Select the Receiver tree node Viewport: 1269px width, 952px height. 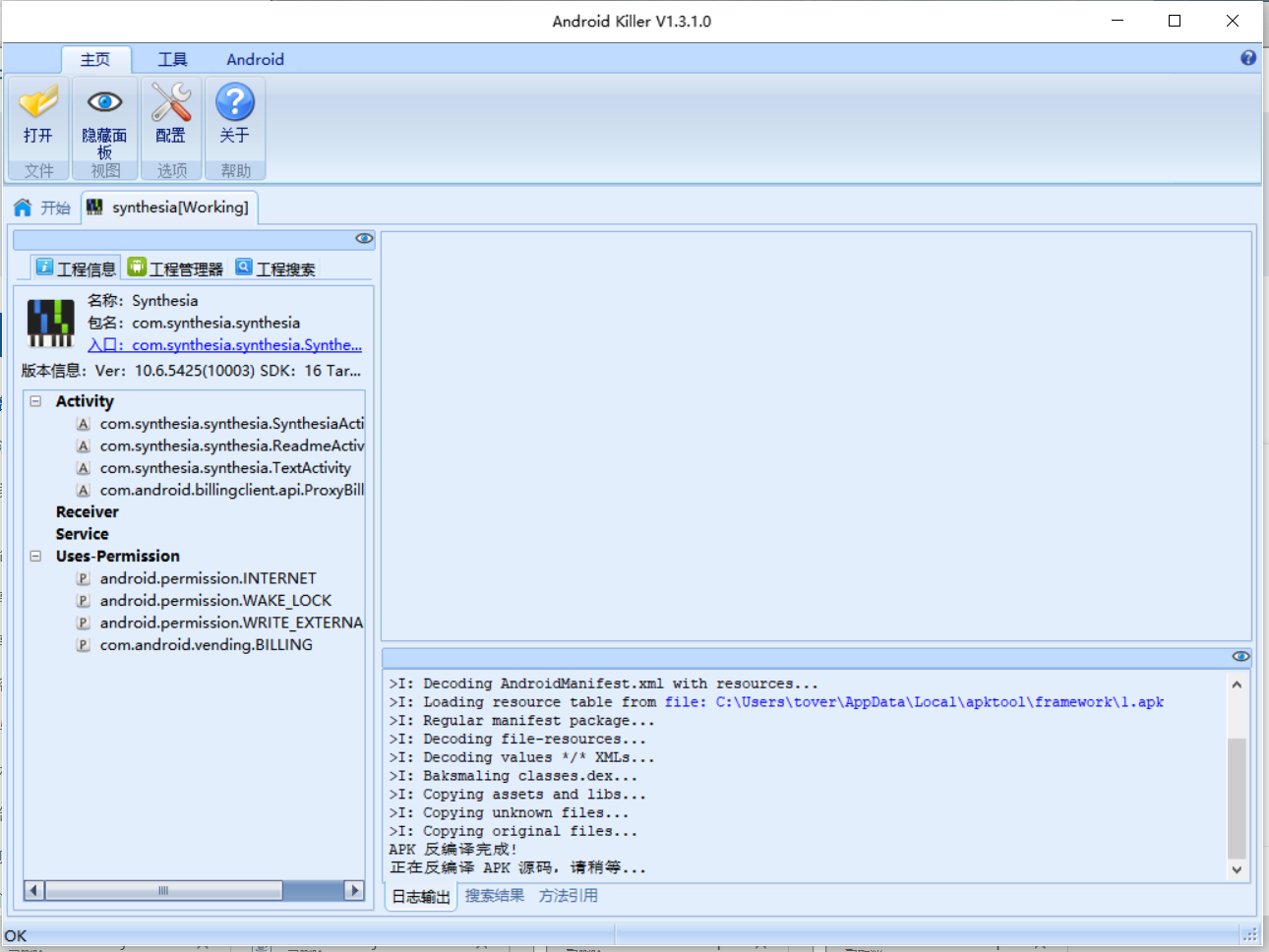click(x=88, y=512)
